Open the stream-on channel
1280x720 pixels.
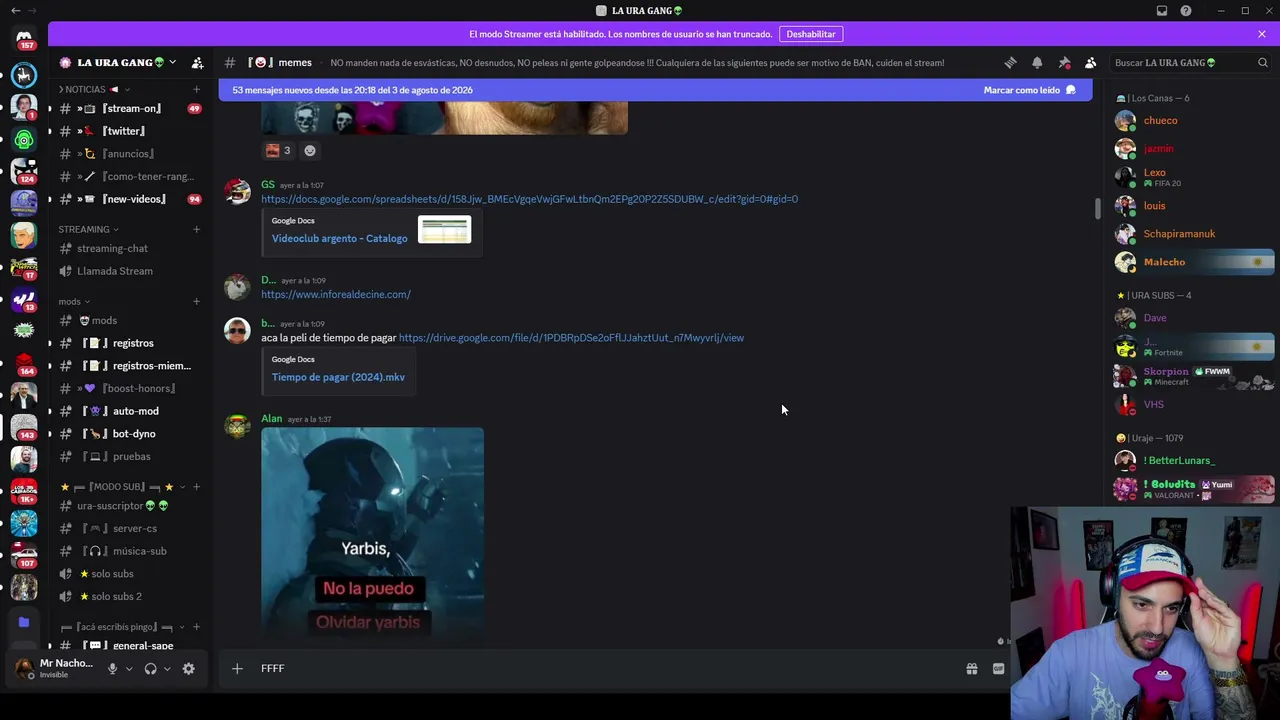(131, 108)
